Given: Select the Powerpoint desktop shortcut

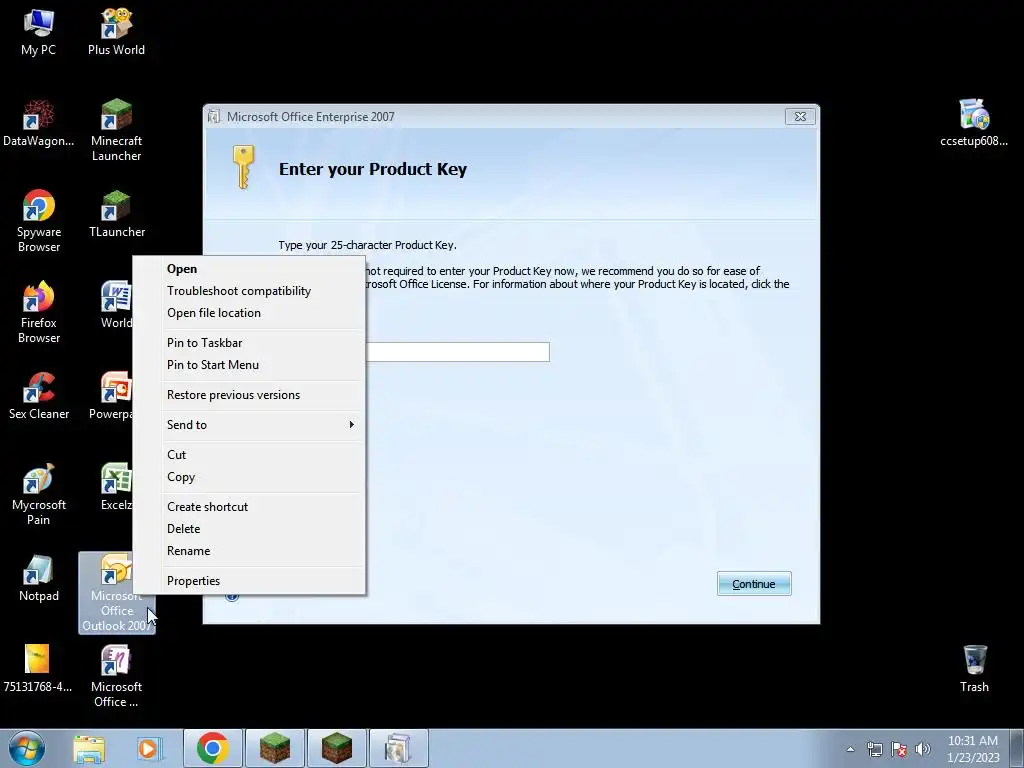Looking at the screenshot, I should pyautogui.click(x=111, y=396).
